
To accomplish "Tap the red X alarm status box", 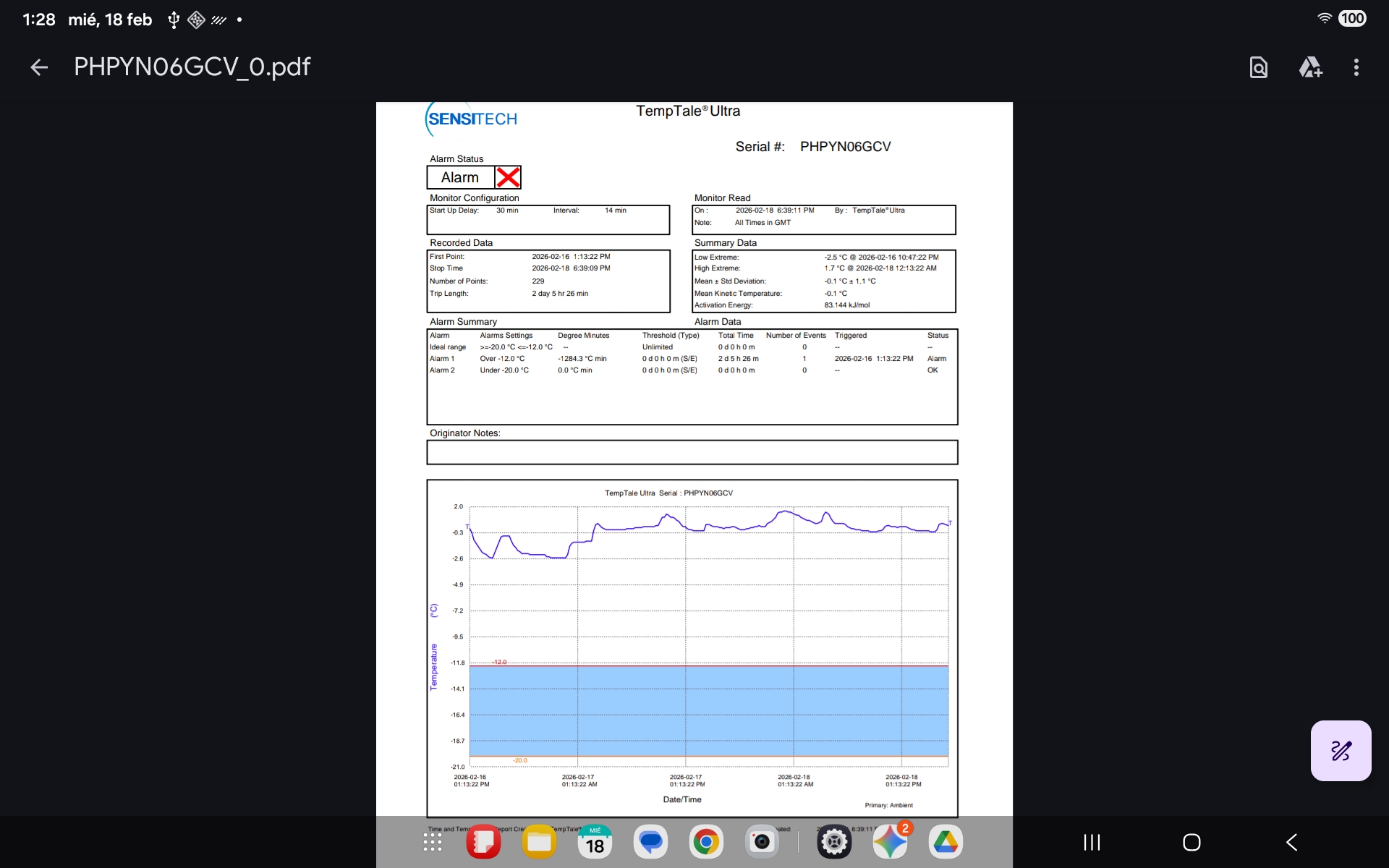I will (508, 177).
